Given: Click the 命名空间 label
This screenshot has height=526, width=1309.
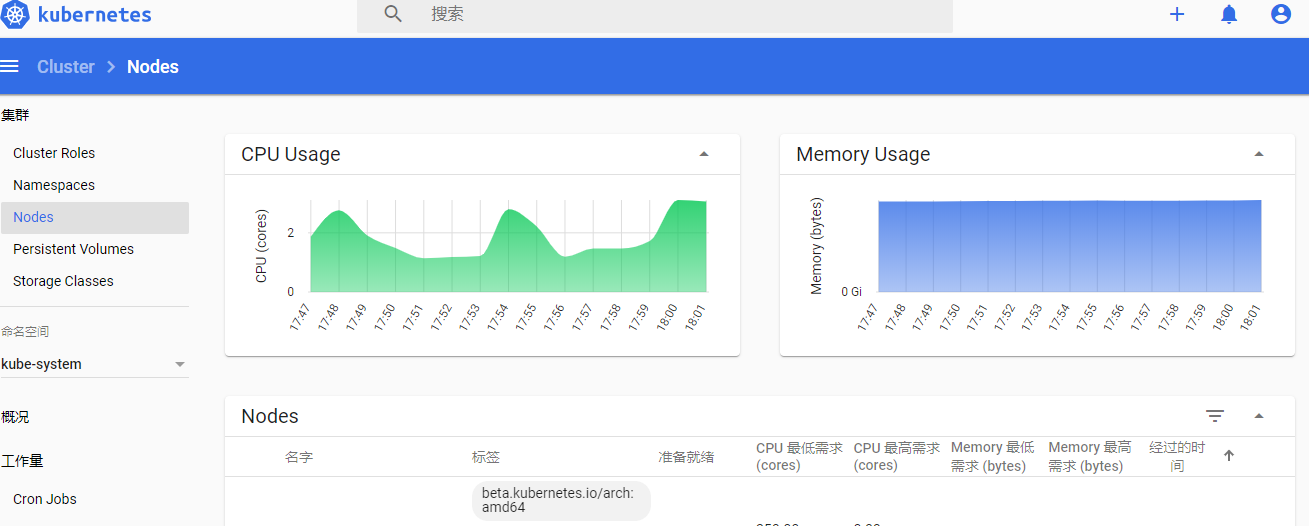Looking at the screenshot, I should pos(25,331).
